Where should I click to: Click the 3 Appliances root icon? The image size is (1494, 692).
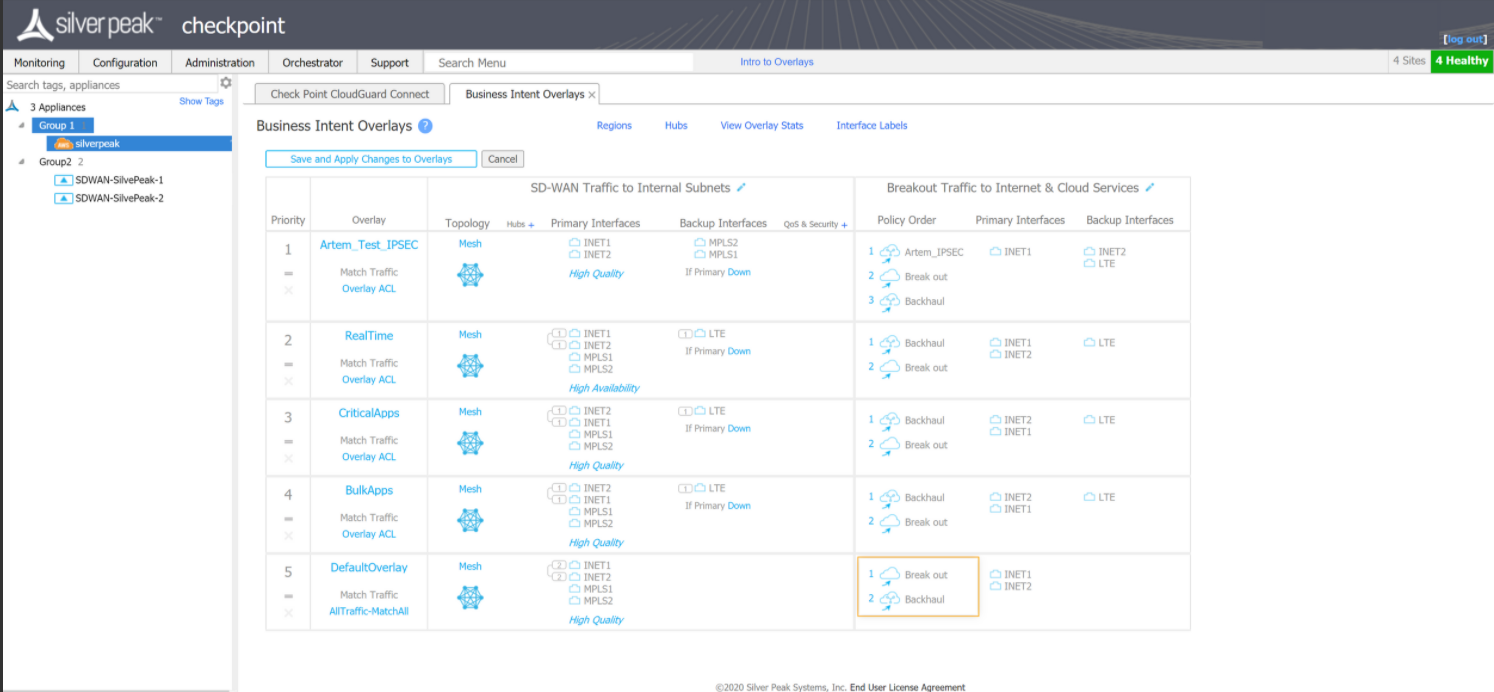coord(12,106)
